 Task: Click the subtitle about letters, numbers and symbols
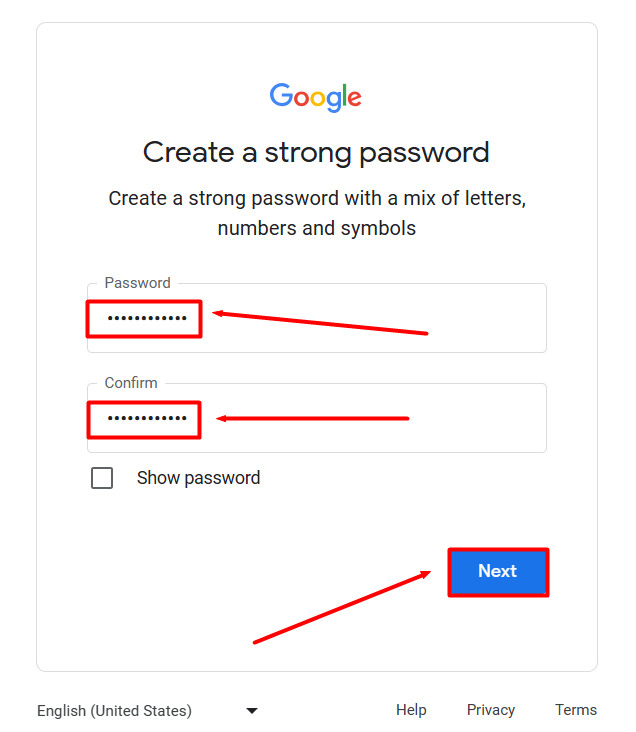tap(316, 213)
